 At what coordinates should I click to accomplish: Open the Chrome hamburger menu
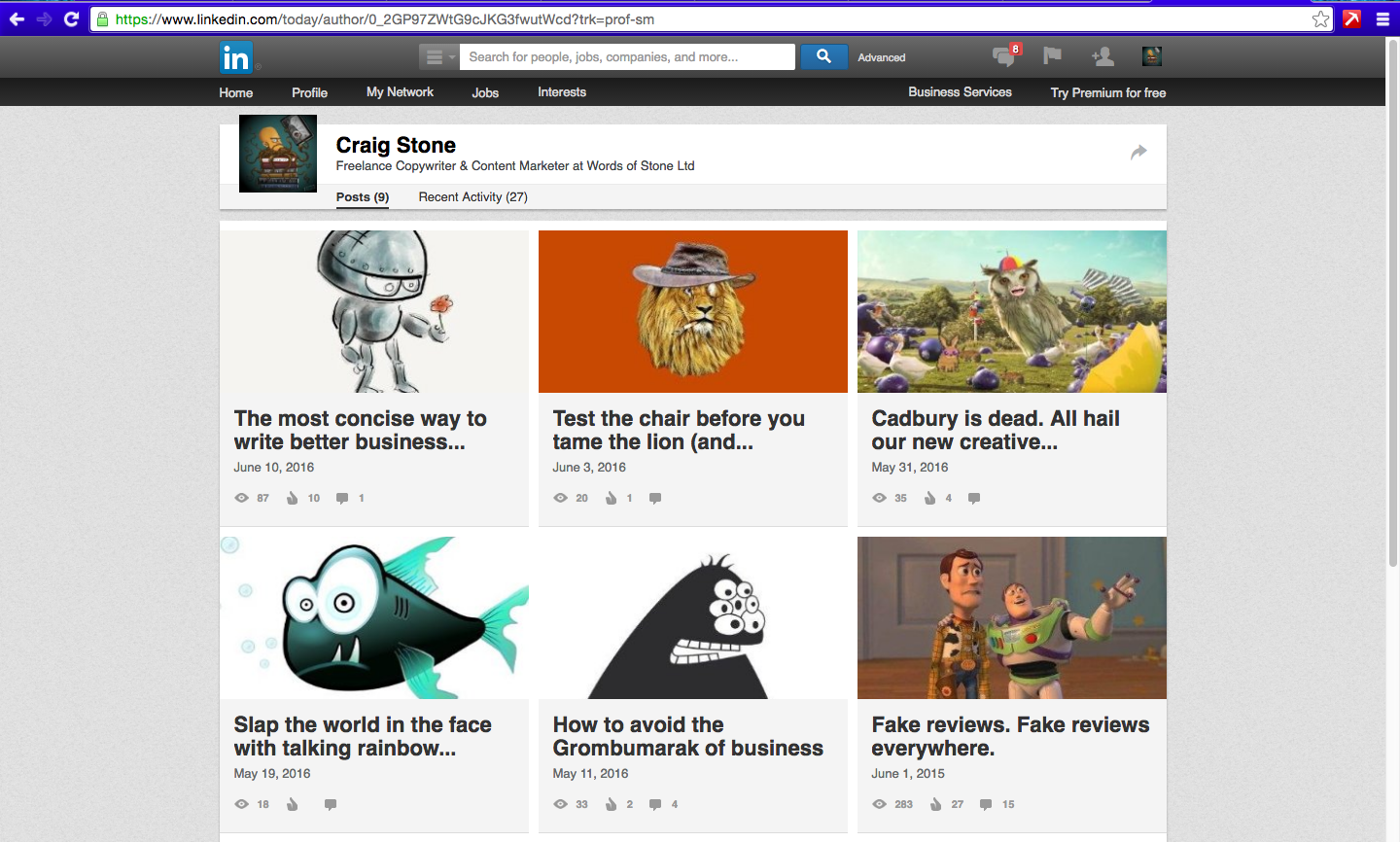point(1382,18)
